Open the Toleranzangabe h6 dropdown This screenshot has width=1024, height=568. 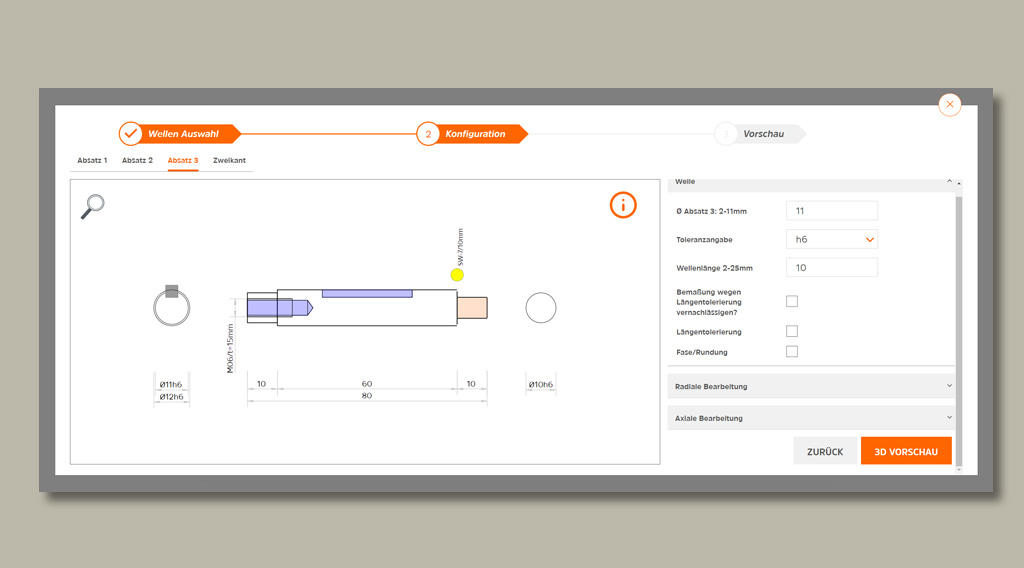pos(831,239)
